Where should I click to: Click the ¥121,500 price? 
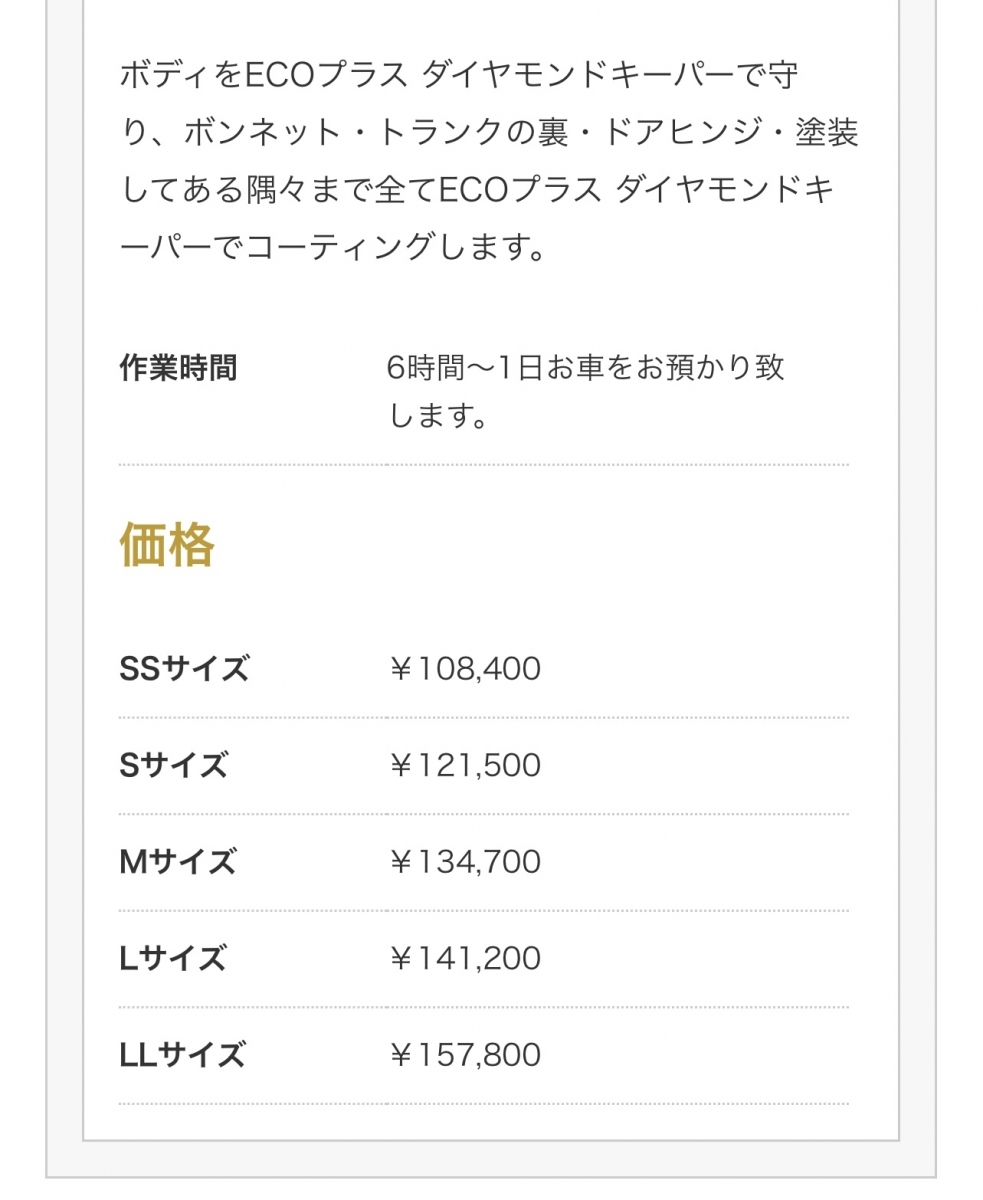point(465,766)
